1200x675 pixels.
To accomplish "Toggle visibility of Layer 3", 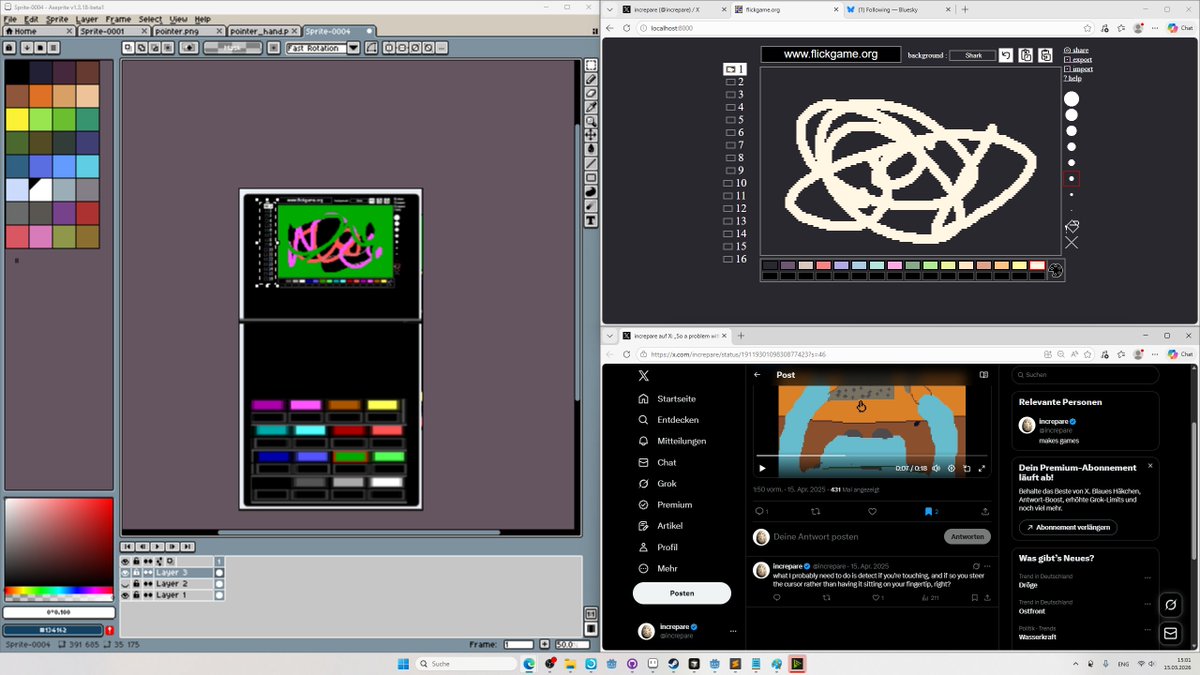I will click(126, 572).
